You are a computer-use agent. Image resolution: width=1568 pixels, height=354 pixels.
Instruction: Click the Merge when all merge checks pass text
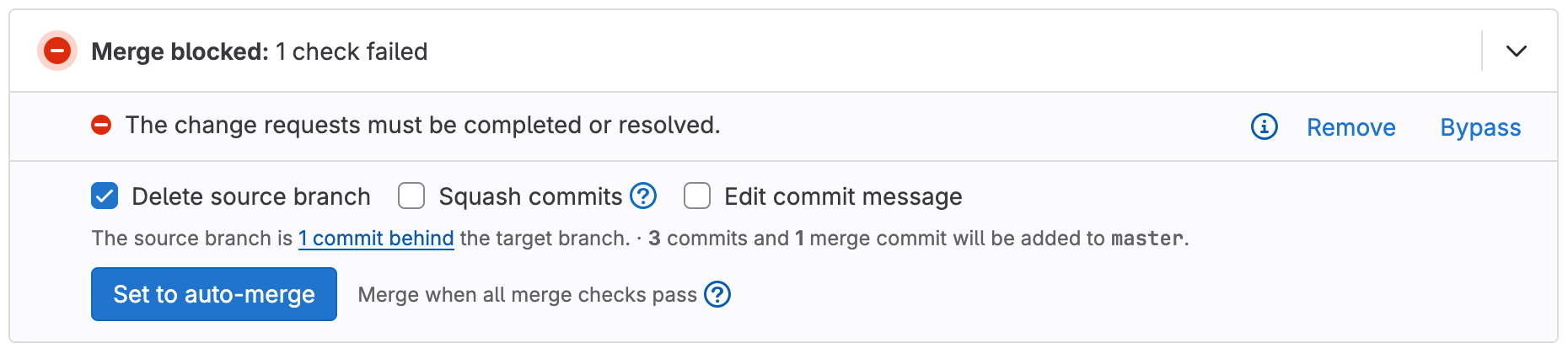527,295
